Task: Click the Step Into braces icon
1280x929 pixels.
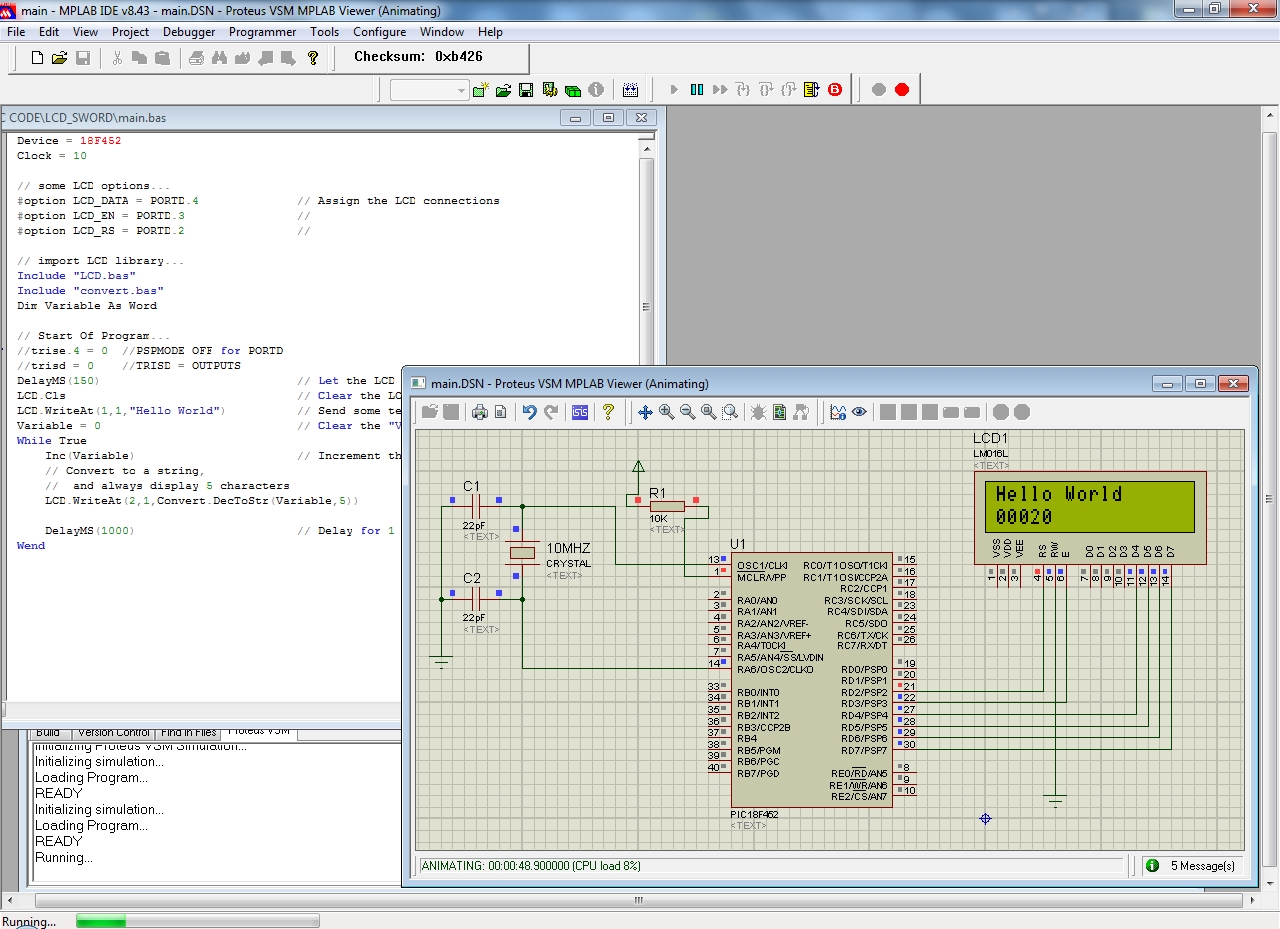Action: tap(743, 90)
